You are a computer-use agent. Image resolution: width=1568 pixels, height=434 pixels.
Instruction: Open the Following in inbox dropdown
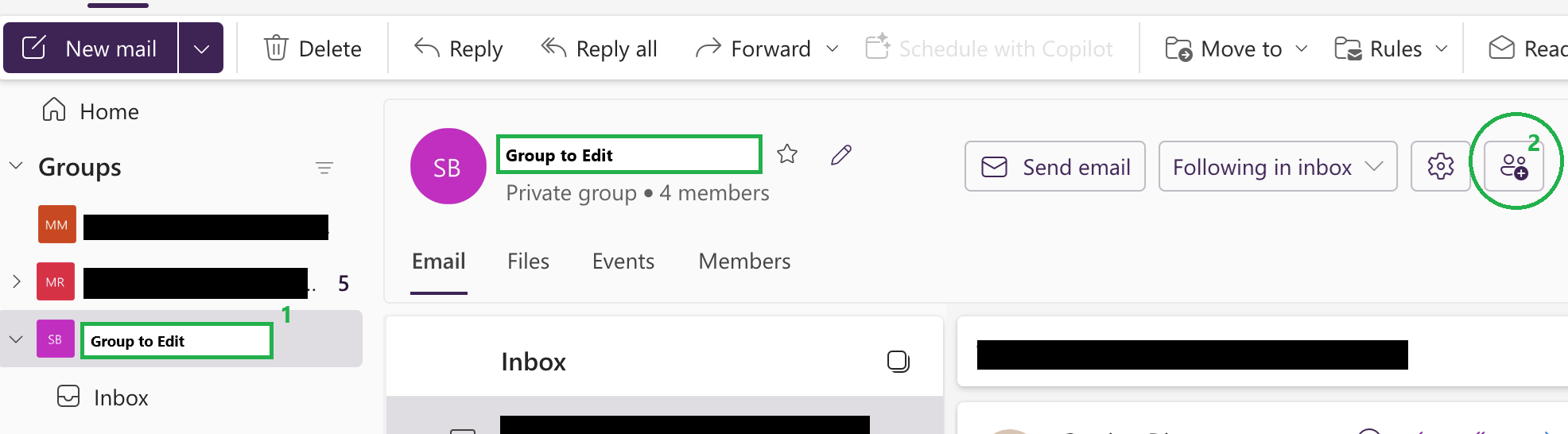(x=1277, y=166)
